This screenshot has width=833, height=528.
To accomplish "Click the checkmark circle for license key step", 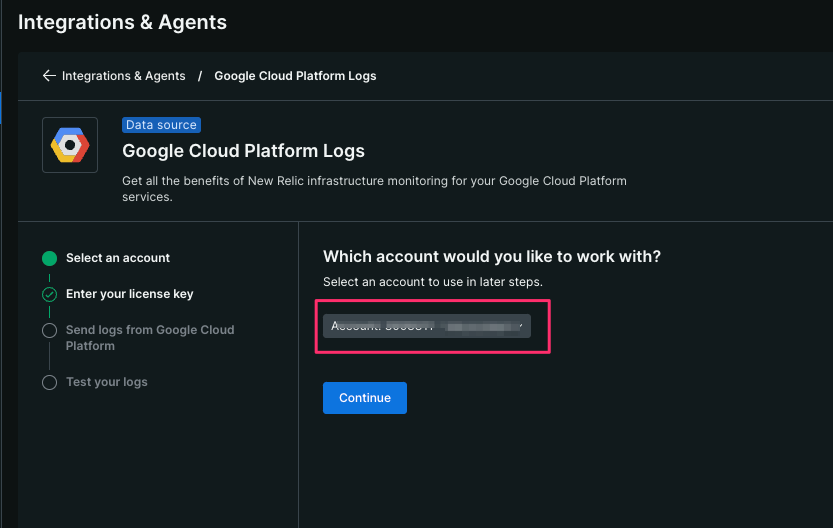I will pyautogui.click(x=49, y=294).
